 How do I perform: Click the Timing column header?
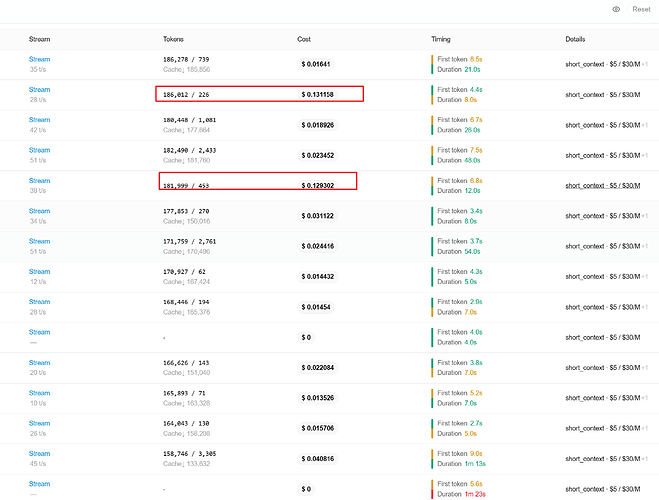click(440, 39)
